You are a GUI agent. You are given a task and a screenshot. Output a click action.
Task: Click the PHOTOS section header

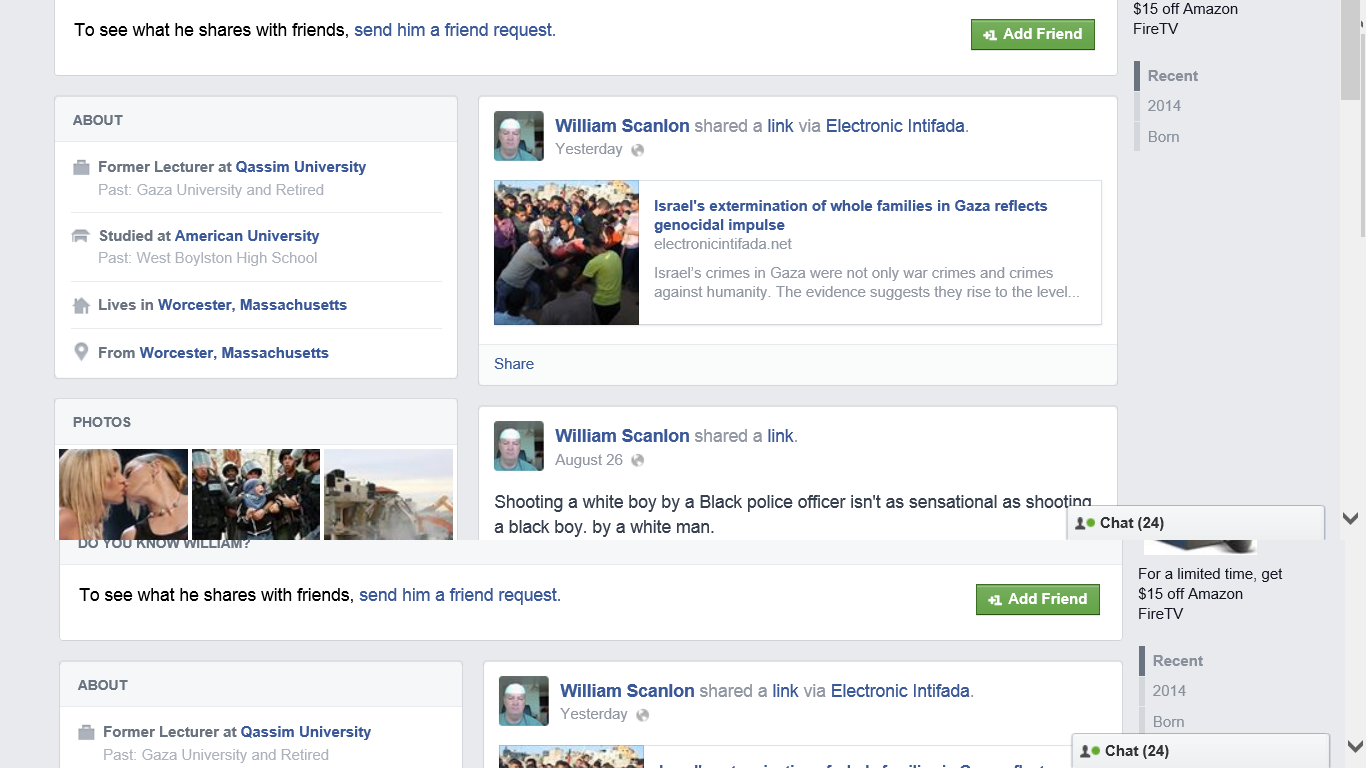click(102, 422)
